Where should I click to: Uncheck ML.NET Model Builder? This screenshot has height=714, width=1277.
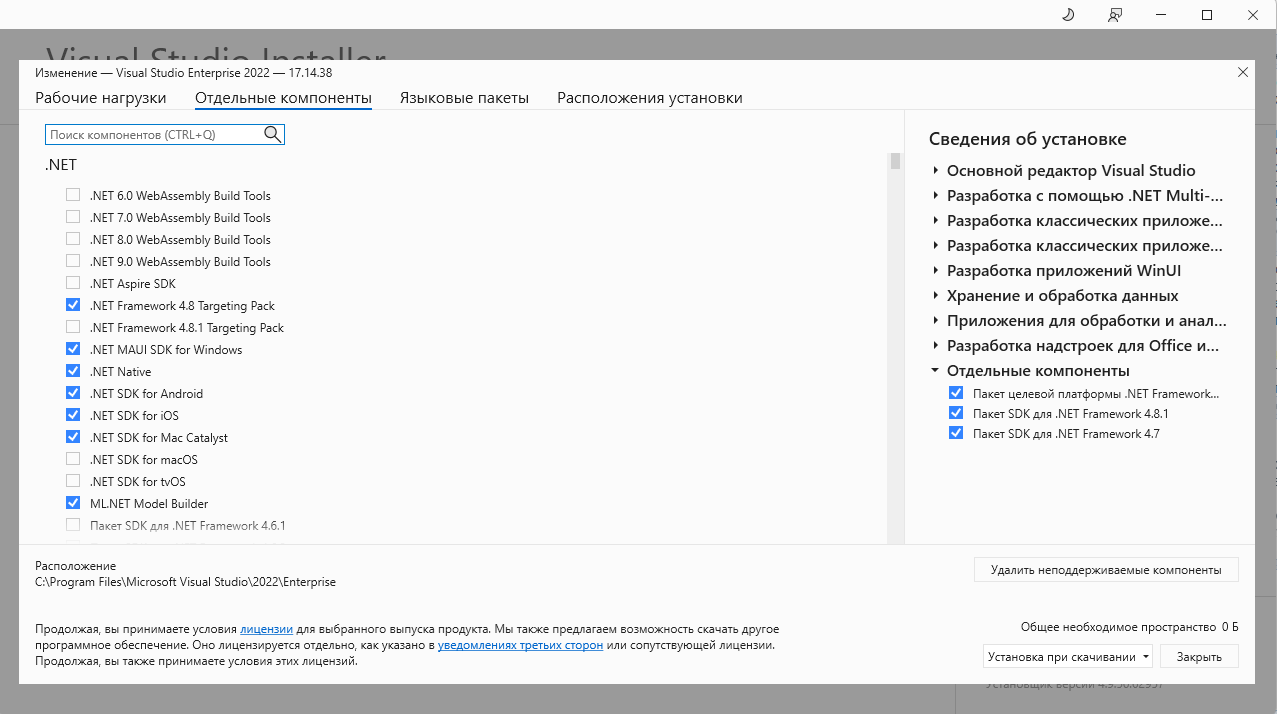73,504
